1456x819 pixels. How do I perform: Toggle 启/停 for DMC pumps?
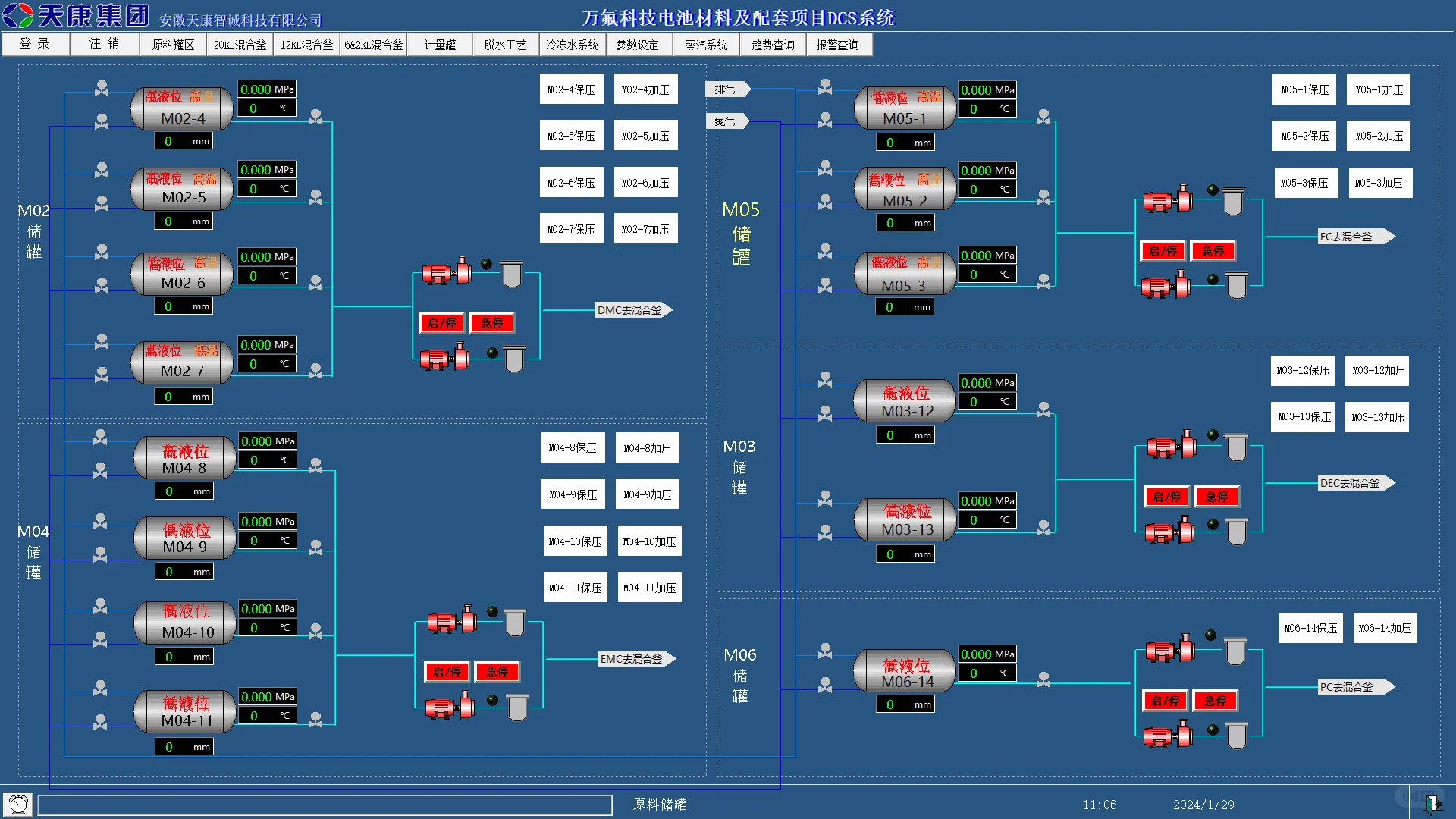pyautogui.click(x=441, y=323)
